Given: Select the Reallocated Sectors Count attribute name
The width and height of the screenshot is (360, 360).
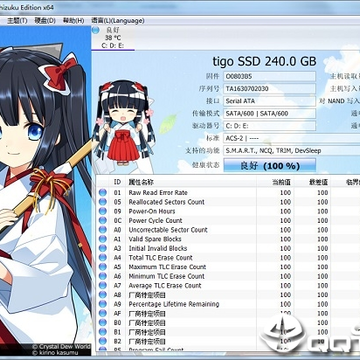Looking at the screenshot, I should [167, 202].
